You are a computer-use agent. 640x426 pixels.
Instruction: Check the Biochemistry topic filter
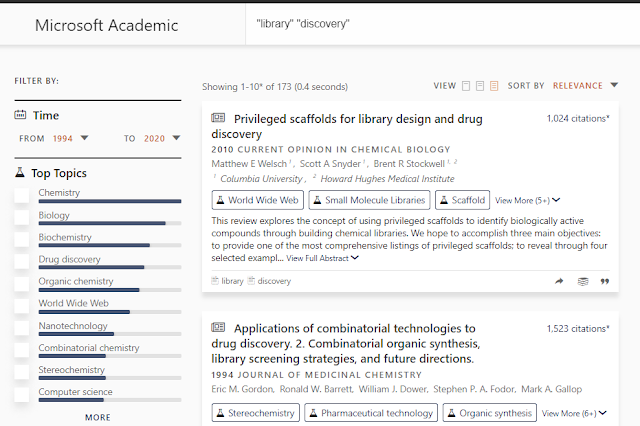22,240
